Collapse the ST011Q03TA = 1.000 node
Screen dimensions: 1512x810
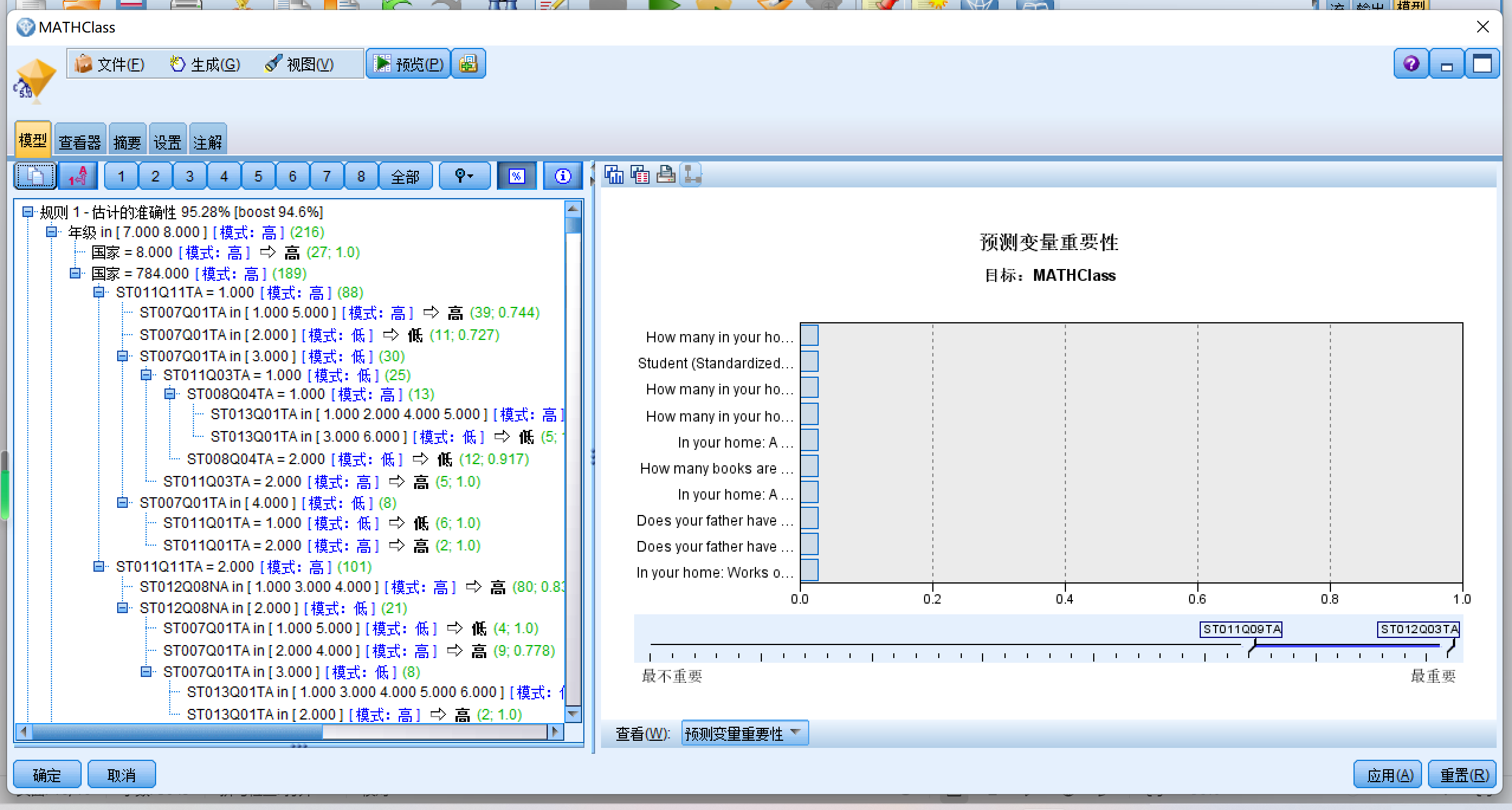pos(146,375)
